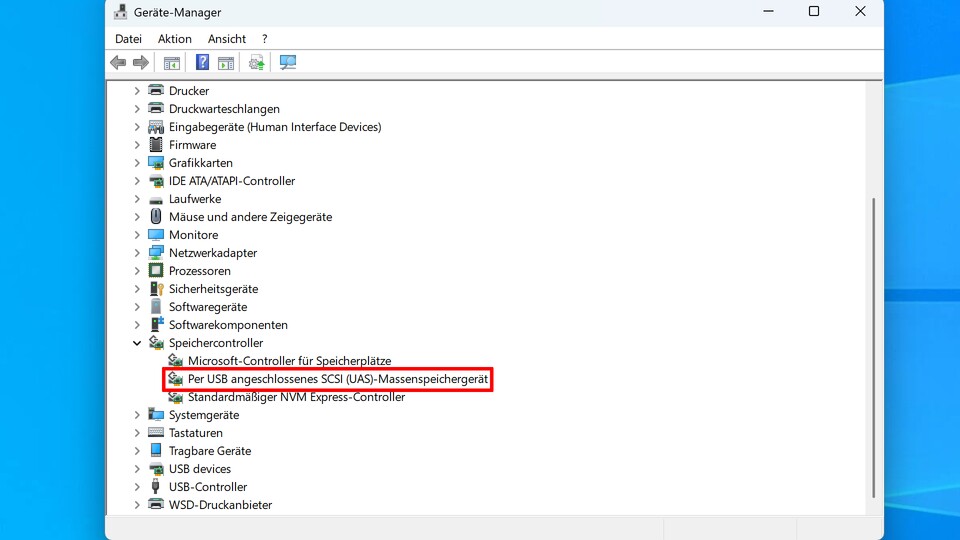
Task: Select 'Mäuse und andere Zeigegeräte' label
Action: tap(250, 217)
